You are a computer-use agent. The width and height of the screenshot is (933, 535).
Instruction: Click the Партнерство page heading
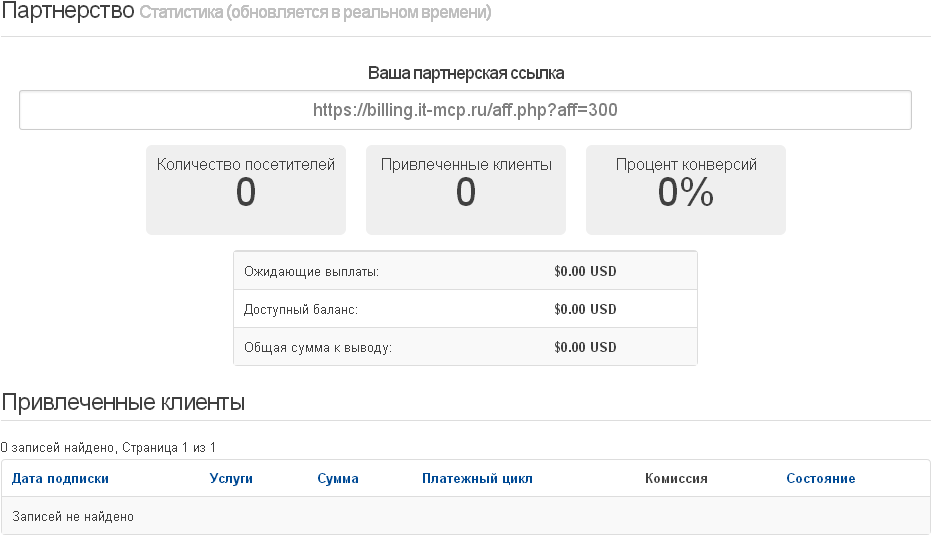[x=68, y=11]
